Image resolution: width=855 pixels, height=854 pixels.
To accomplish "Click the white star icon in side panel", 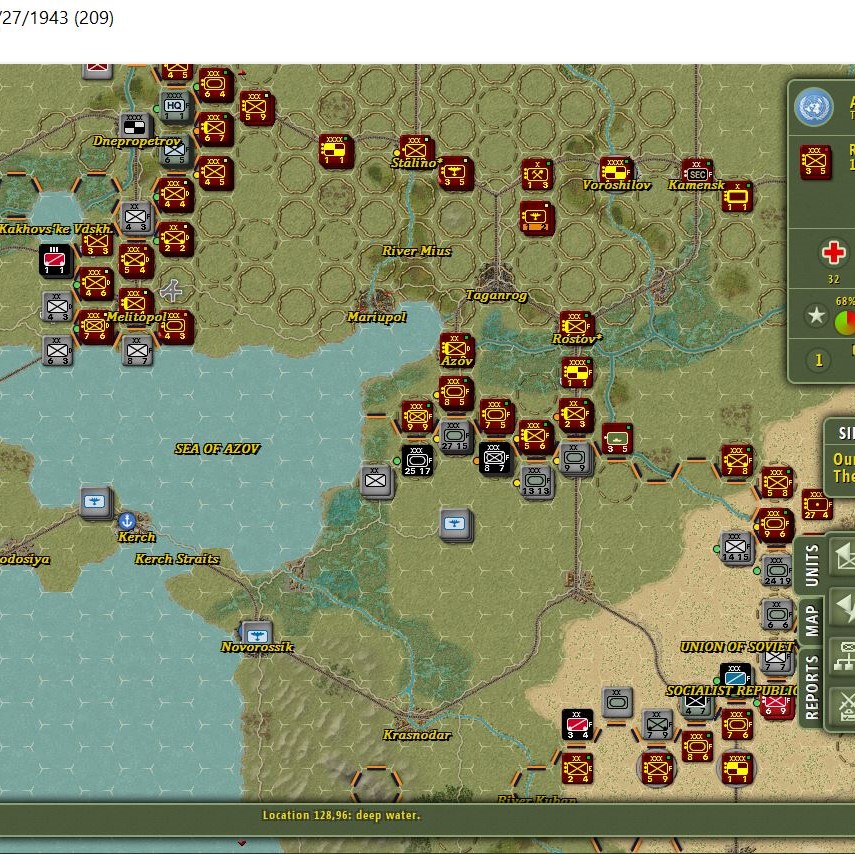I will (816, 315).
